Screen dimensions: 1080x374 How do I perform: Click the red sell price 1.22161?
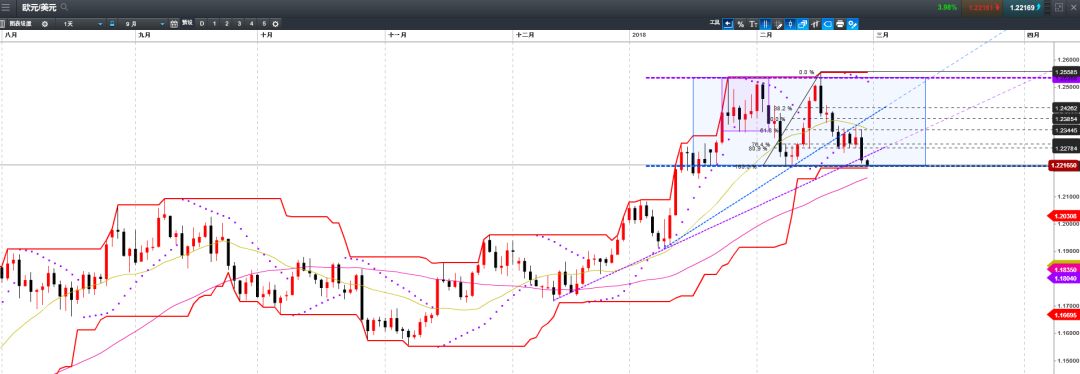[982, 8]
